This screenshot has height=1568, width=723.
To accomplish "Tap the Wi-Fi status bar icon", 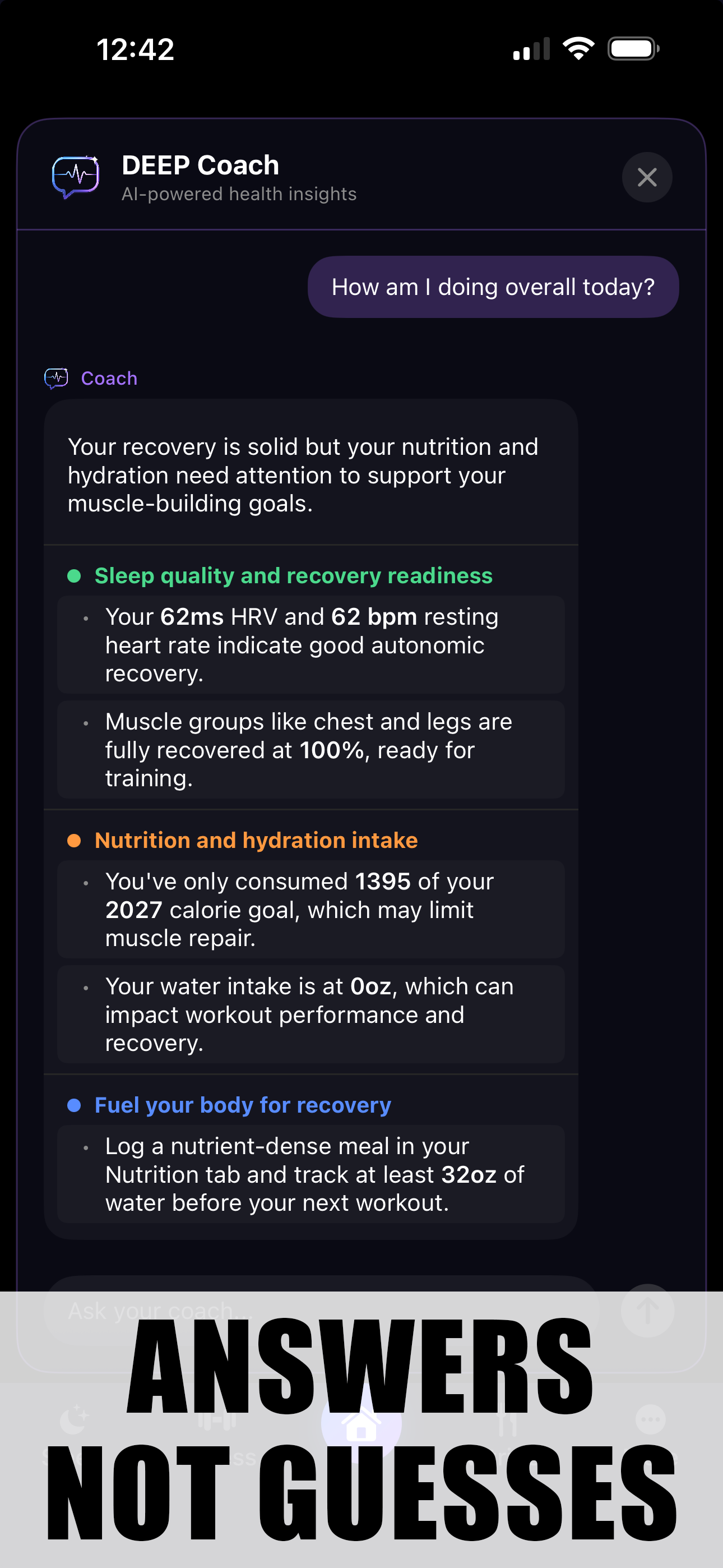I will coord(578,48).
